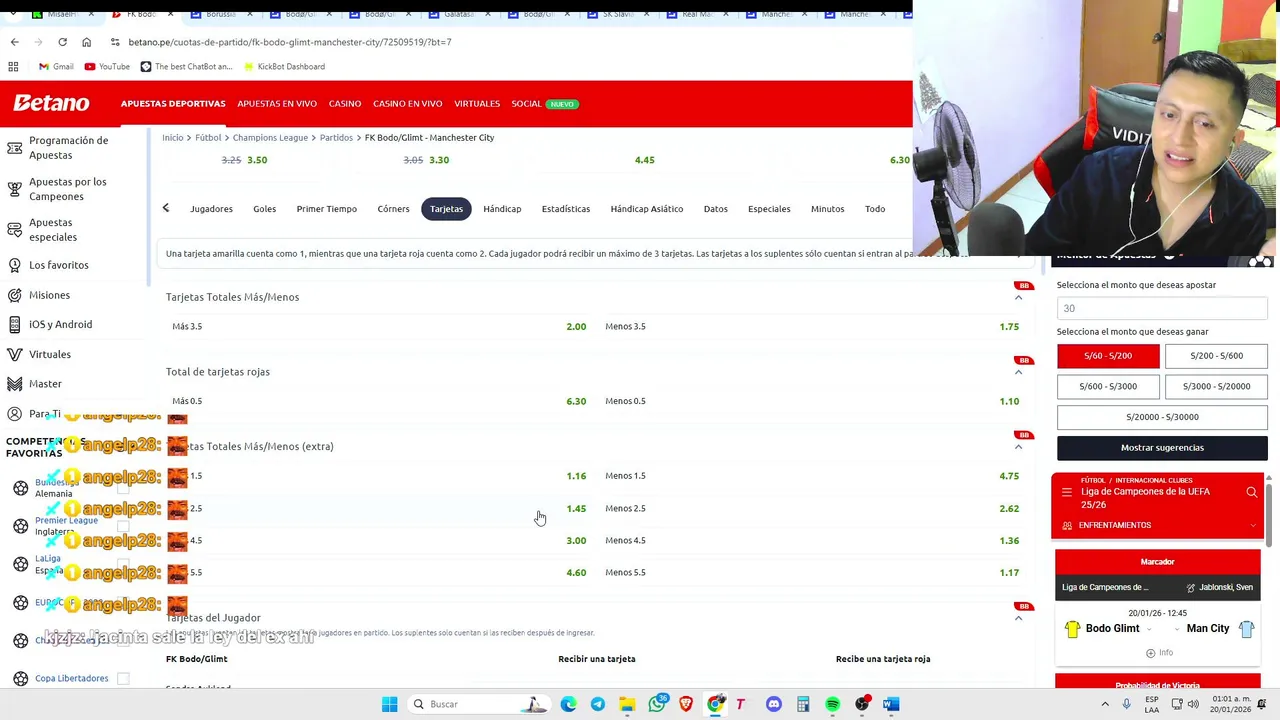Open Apuestas por los Campeones
This screenshot has height=720, width=1280.
[67, 189]
